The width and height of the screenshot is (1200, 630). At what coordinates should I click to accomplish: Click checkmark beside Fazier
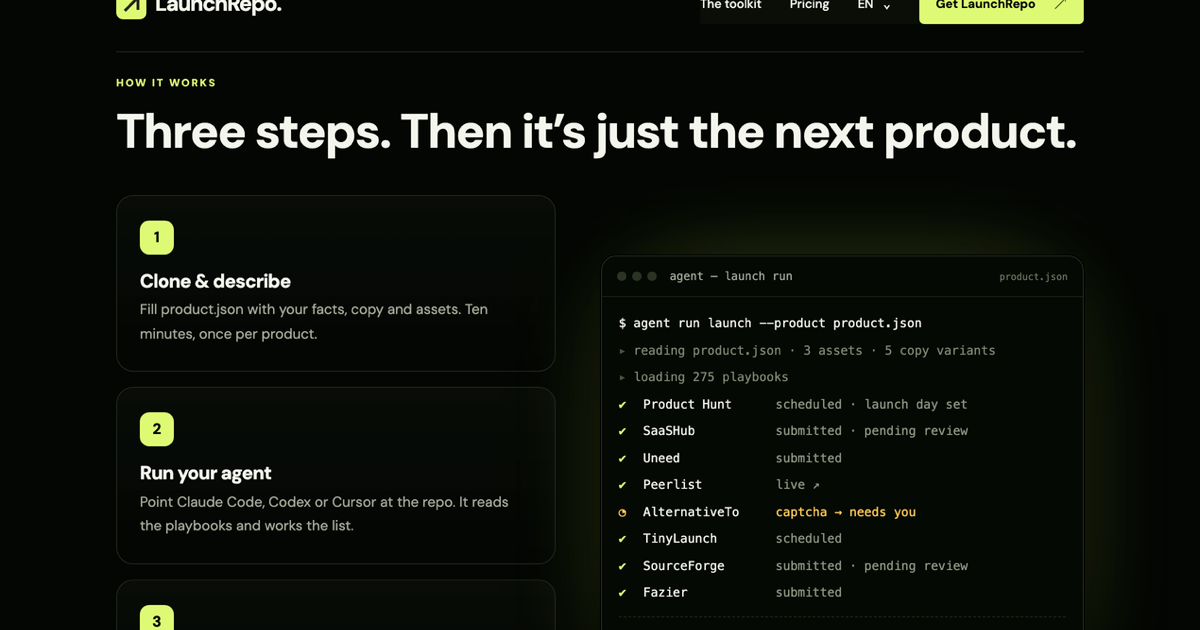coord(622,593)
